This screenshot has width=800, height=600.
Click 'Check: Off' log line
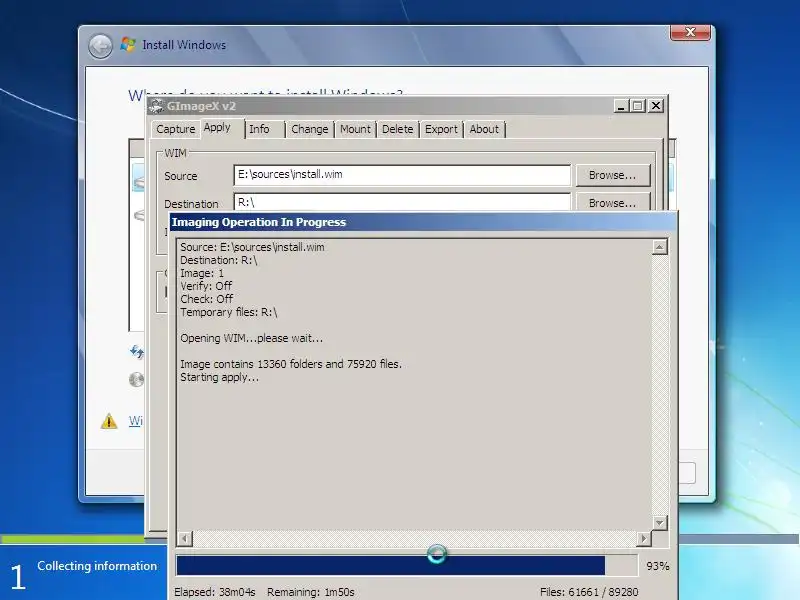pyautogui.click(x=207, y=299)
